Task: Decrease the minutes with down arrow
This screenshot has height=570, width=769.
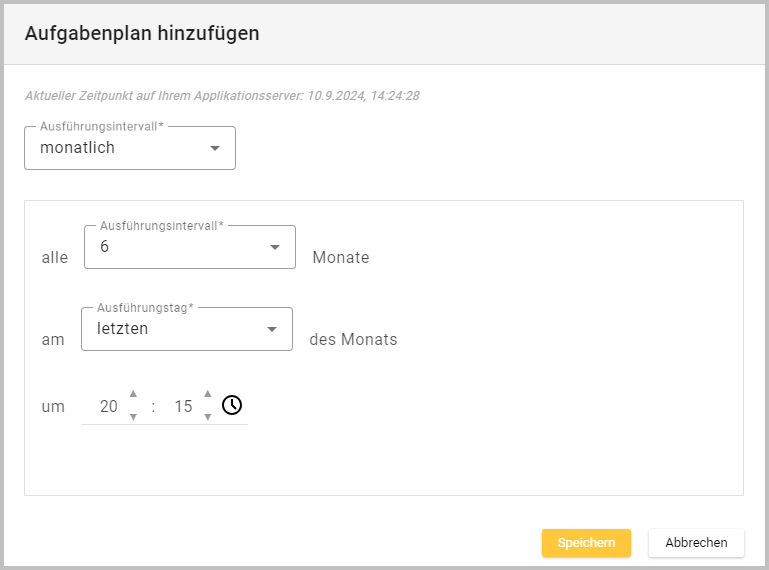Action: click(x=208, y=417)
